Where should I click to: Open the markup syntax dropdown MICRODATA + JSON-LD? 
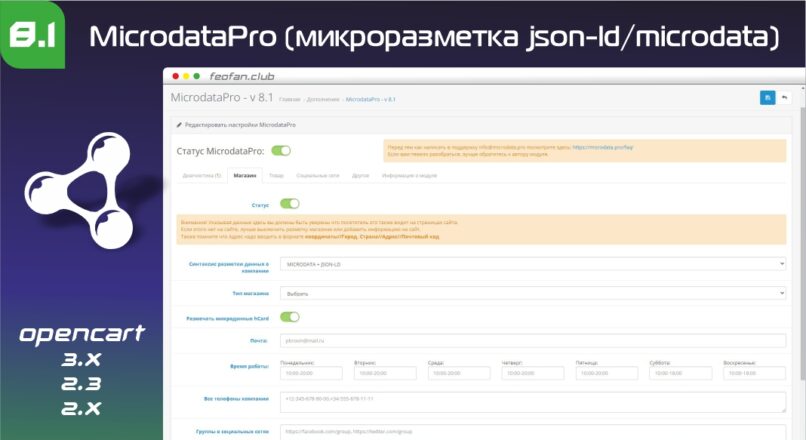(533, 264)
